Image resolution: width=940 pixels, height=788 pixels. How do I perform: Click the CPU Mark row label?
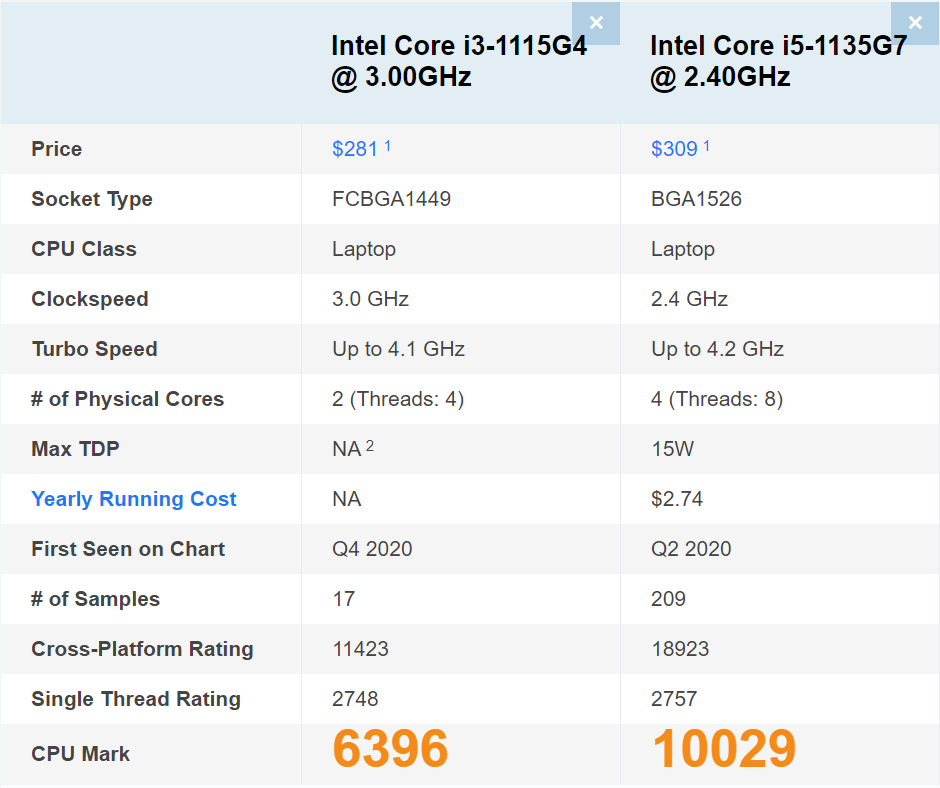tap(80, 754)
